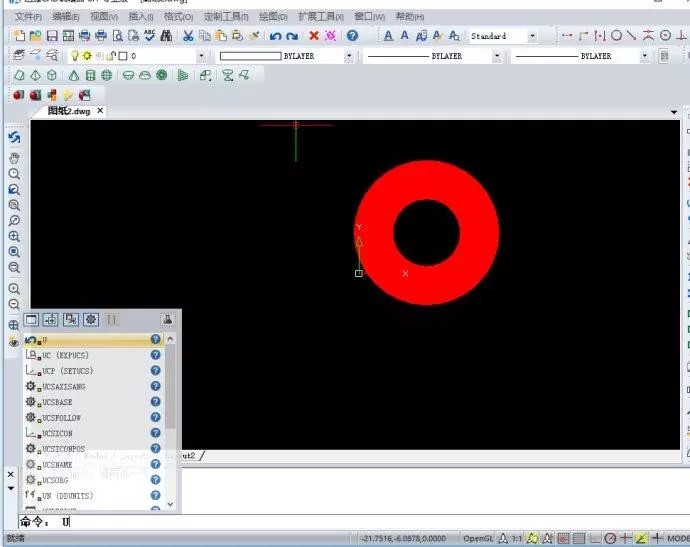
Task: Click the underlined A text tool icon
Action: tap(388, 36)
